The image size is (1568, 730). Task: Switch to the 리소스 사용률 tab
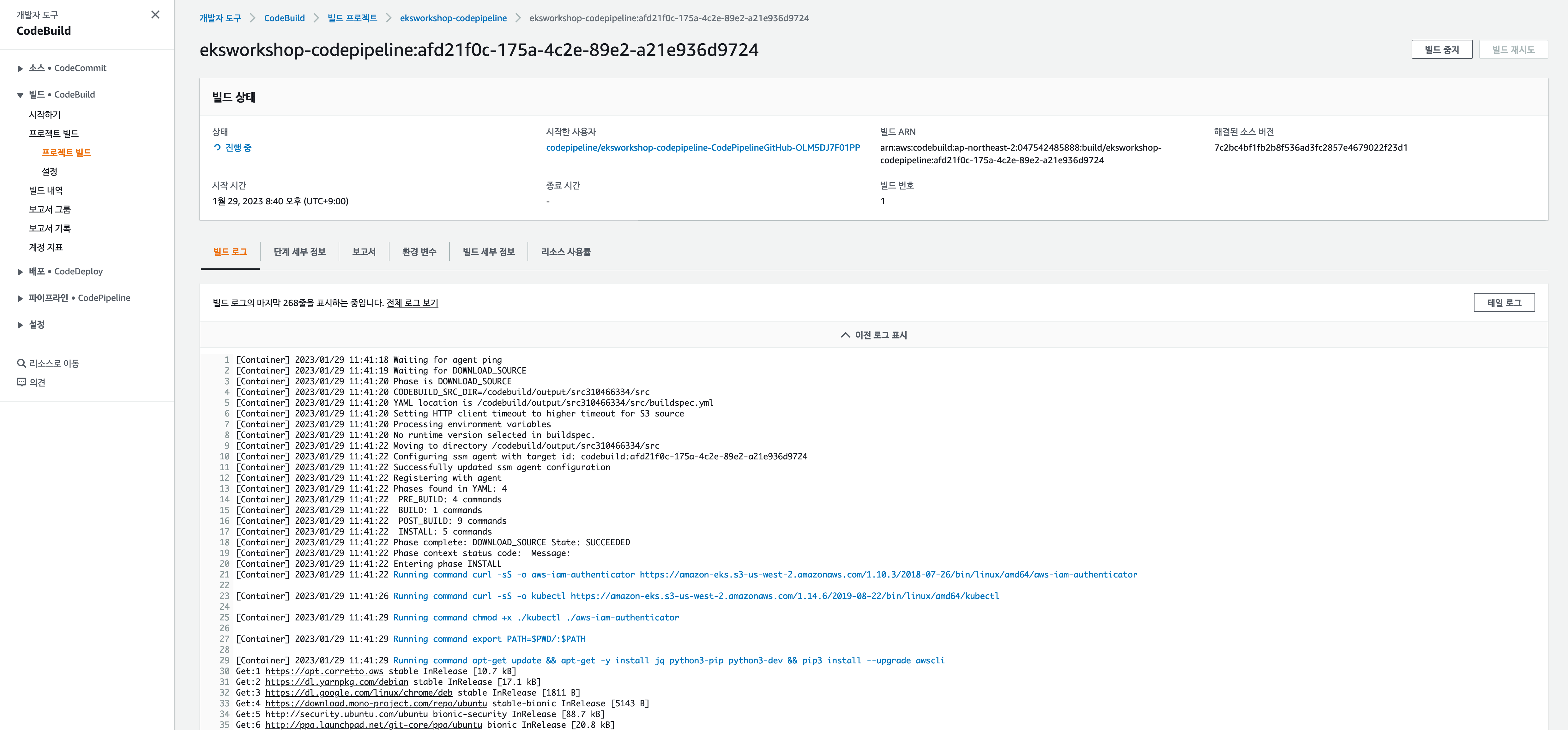pos(566,252)
